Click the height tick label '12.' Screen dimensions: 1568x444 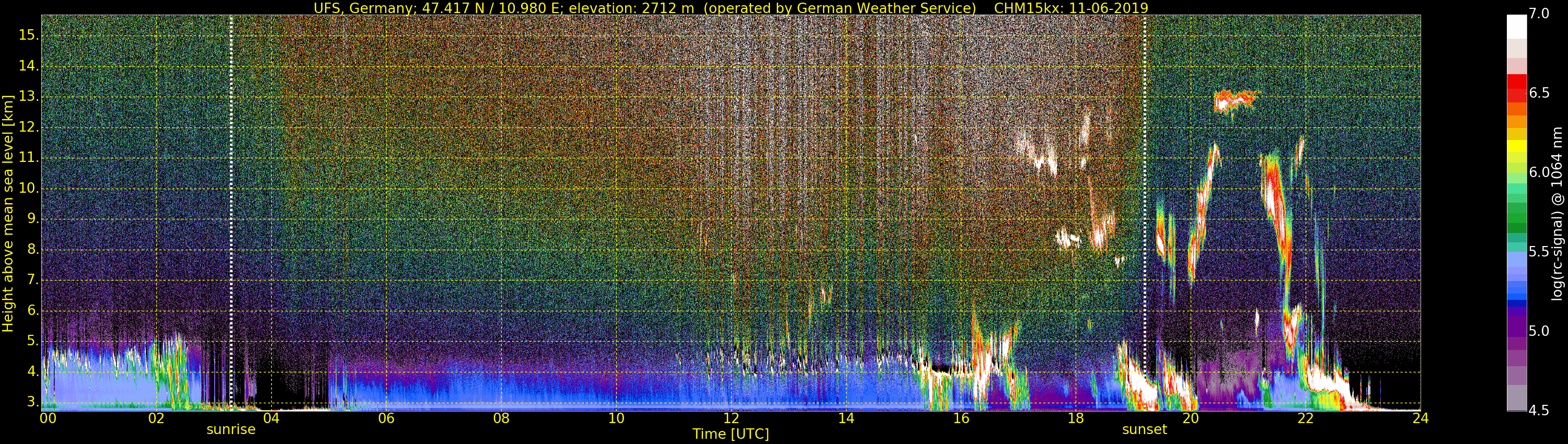(x=29, y=127)
